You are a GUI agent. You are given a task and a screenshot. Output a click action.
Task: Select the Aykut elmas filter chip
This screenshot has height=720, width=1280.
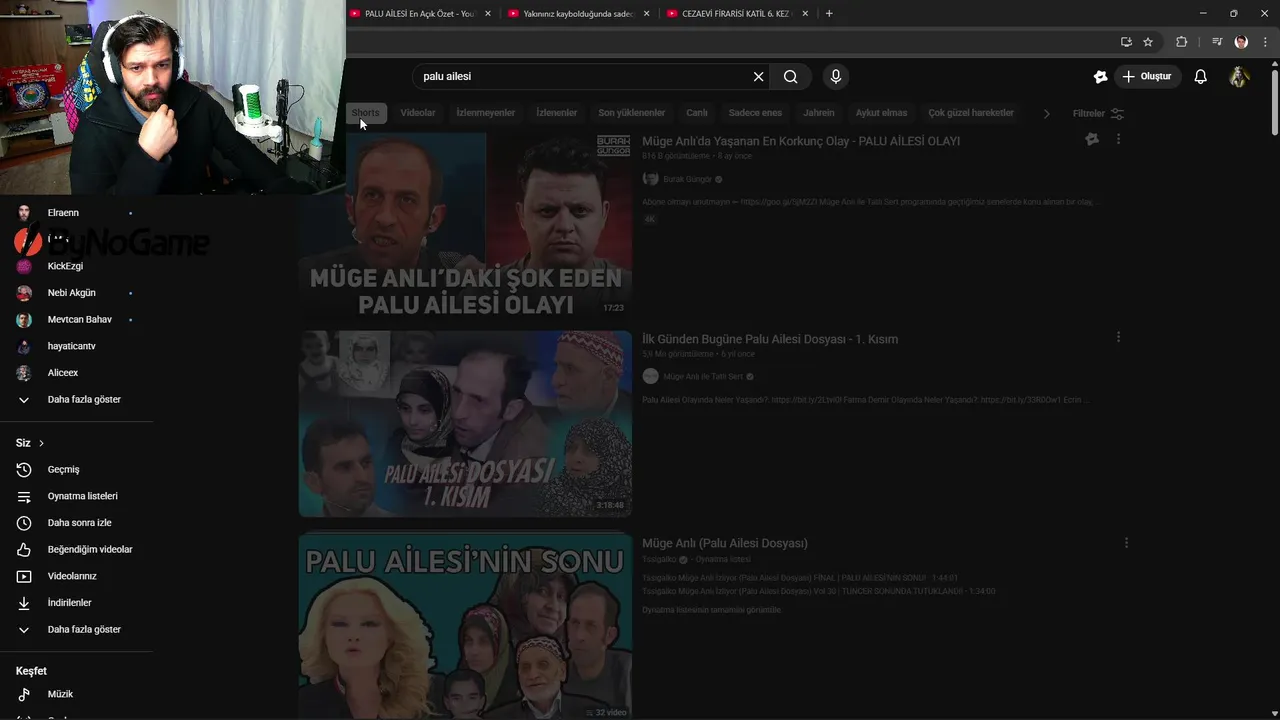pyautogui.click(x=881, y=113)
